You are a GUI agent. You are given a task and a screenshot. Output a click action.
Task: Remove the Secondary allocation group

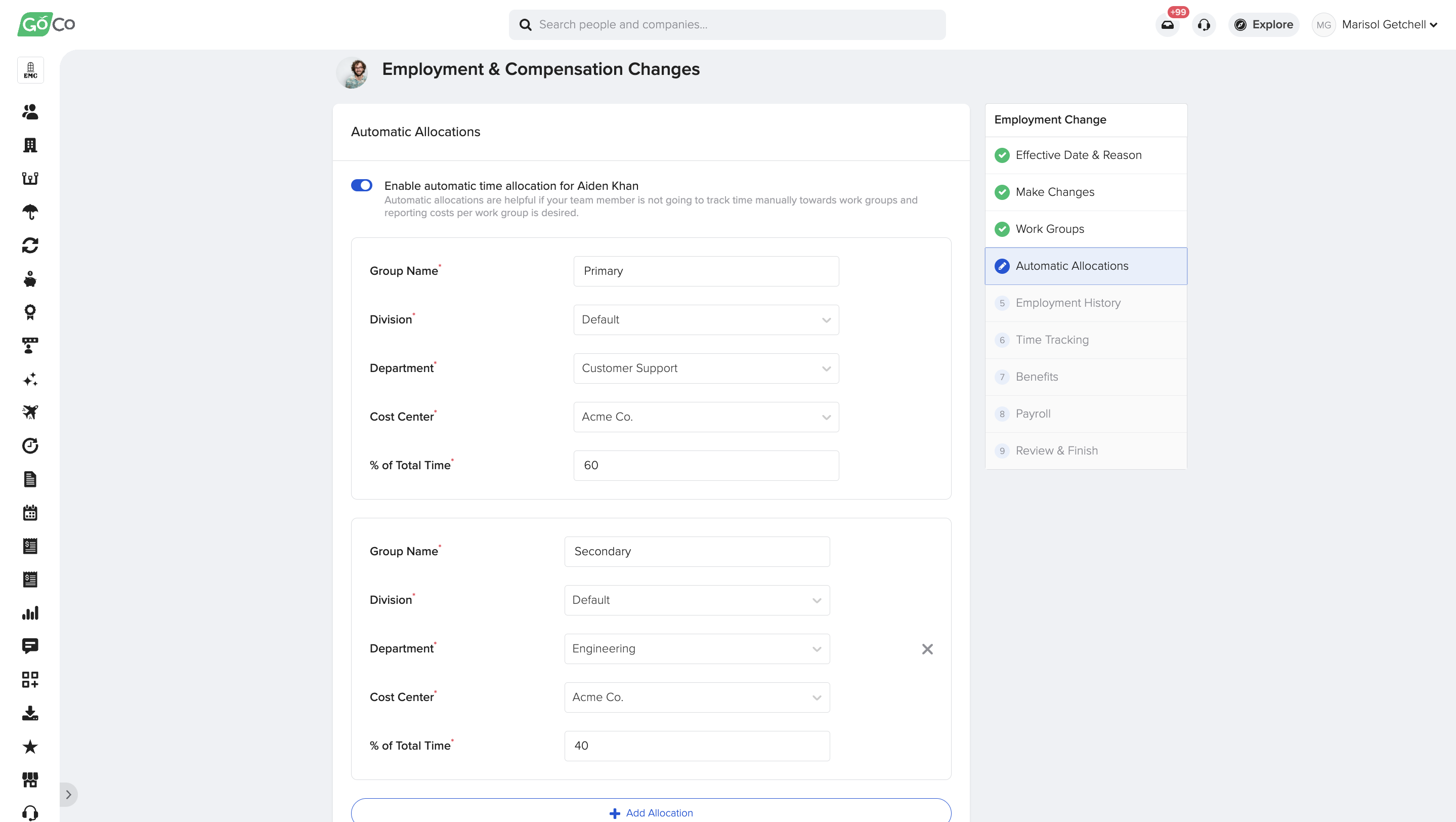[x=927, y=649]
